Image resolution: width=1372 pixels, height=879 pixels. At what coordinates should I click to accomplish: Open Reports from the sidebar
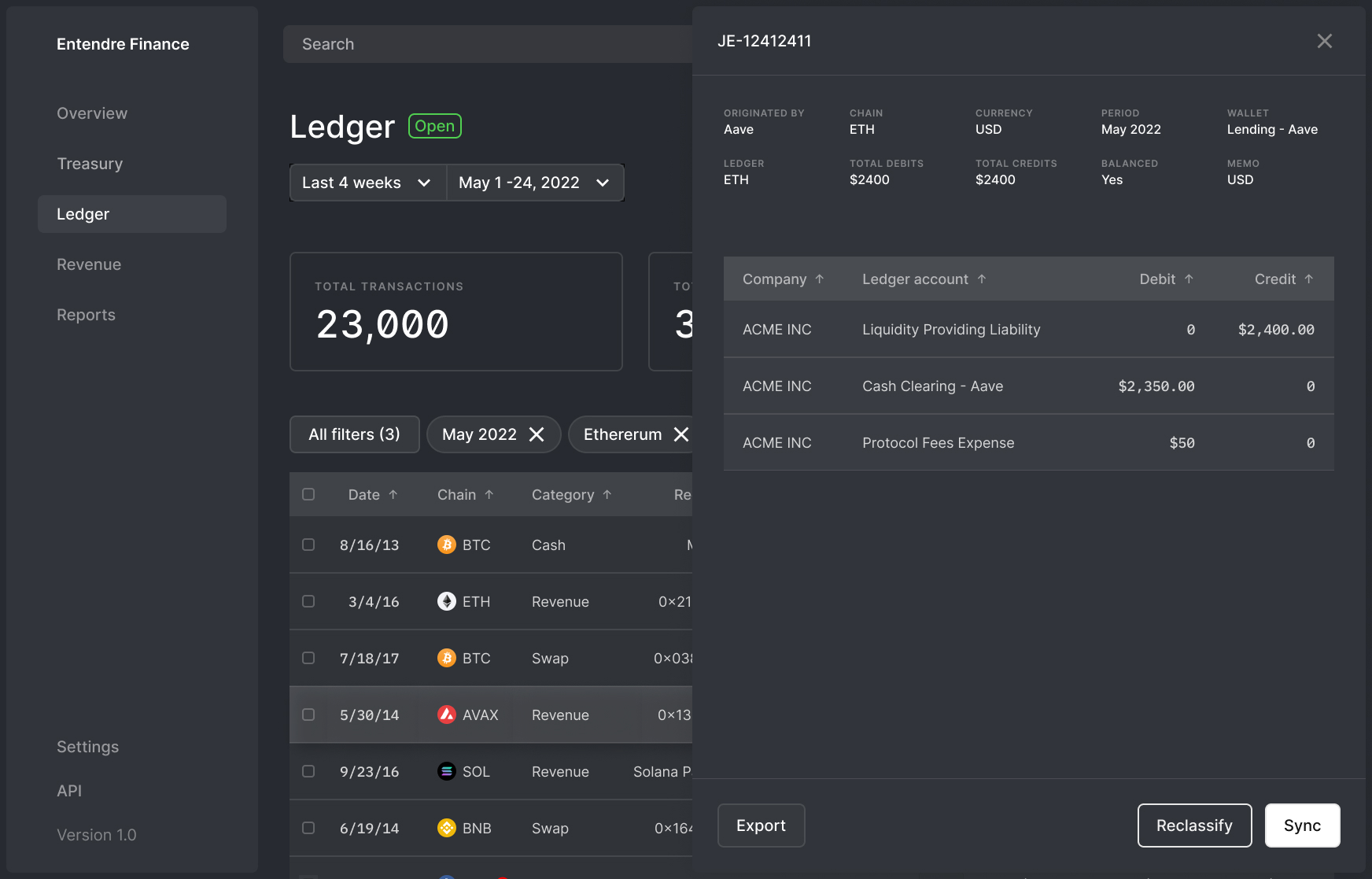(x=86, y=315)
